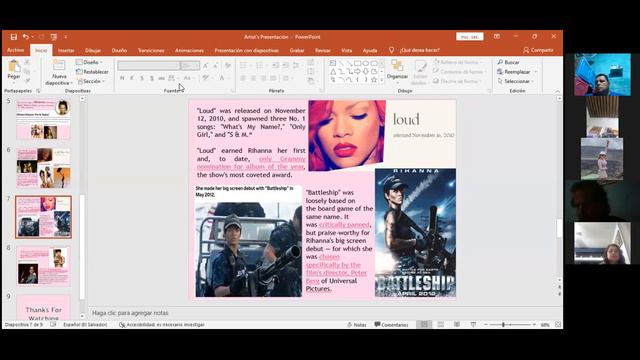Click the notes pane placeholder text
Screen dimensions: 640x360
point(130,313)
